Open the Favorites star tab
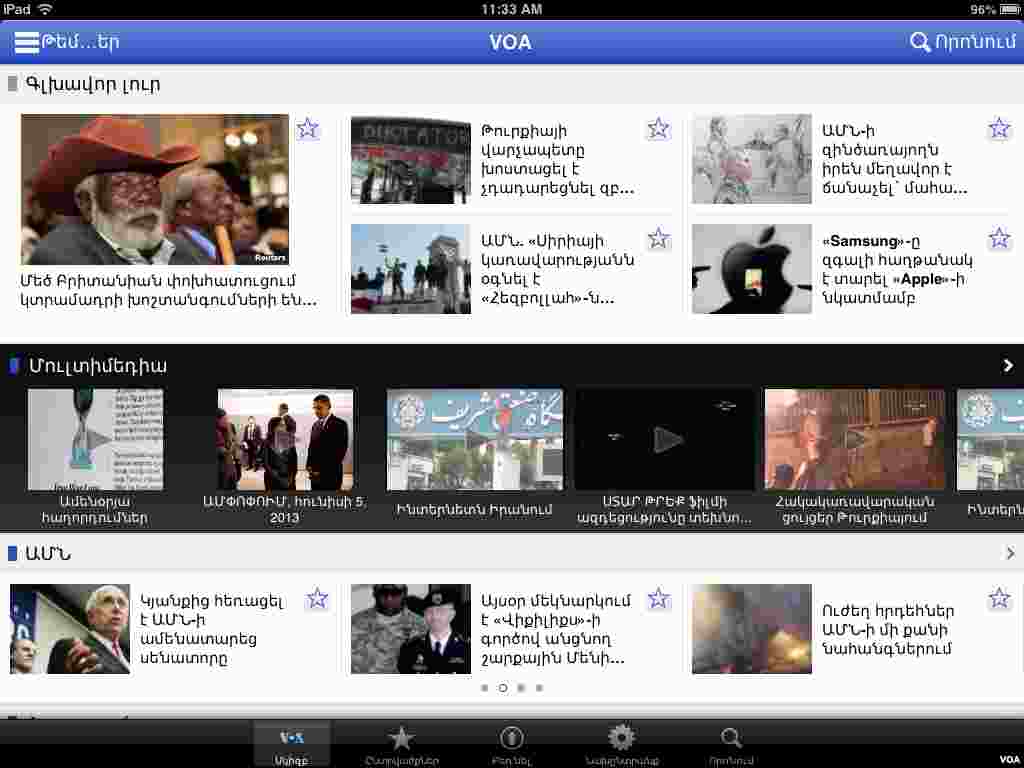Image resolution: width=1024 pixels, height=768 pixels. tap(401, 746)
